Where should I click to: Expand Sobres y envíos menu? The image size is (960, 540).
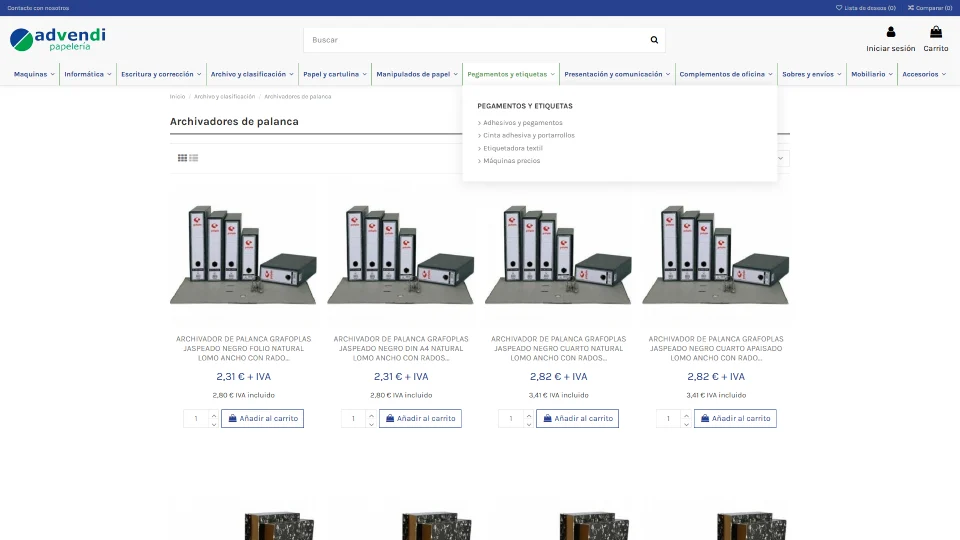[x=812, y=74]
